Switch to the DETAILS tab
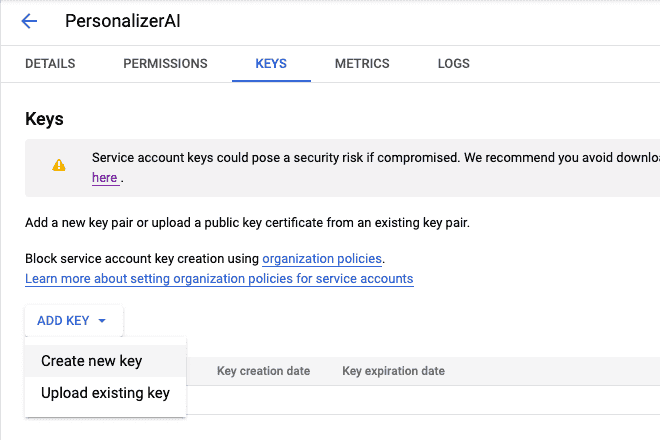 (x=50, y=64)
